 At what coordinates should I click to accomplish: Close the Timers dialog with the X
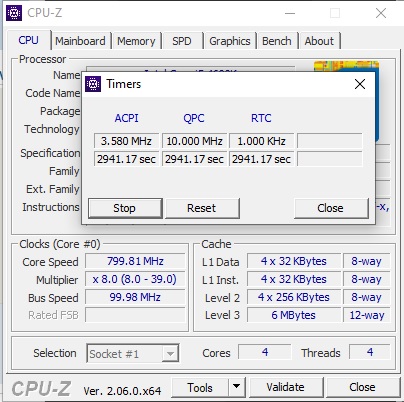click(x=360, y=84)
